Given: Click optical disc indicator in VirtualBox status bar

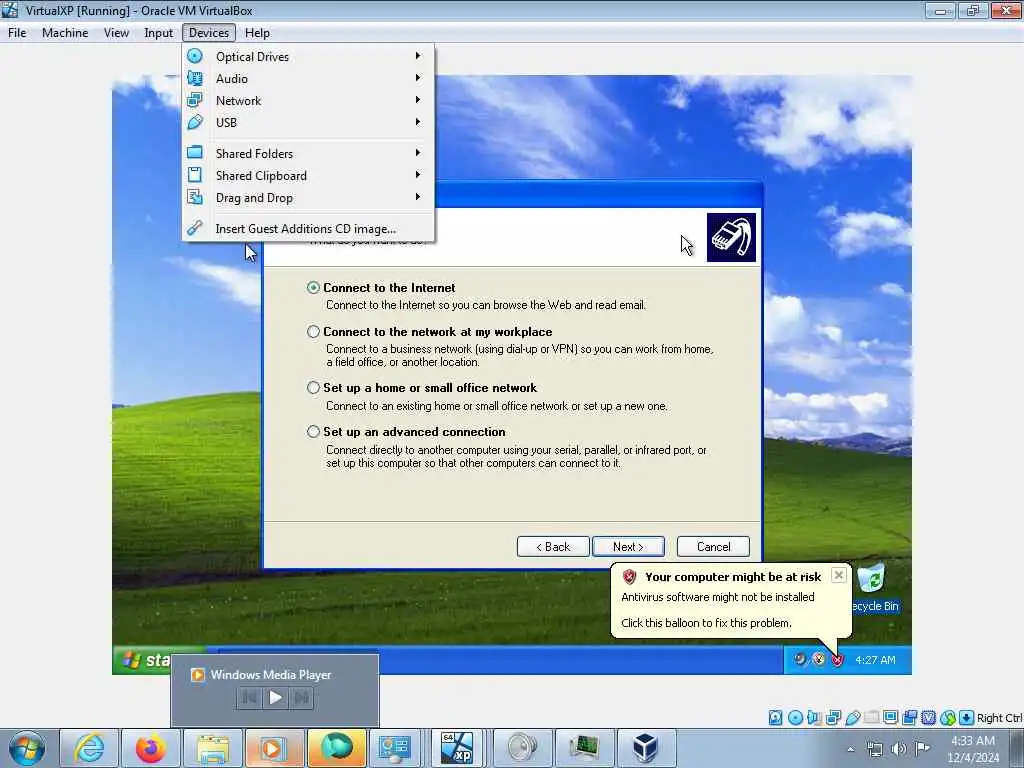Looking at the screenshot, I should [795, 718].
